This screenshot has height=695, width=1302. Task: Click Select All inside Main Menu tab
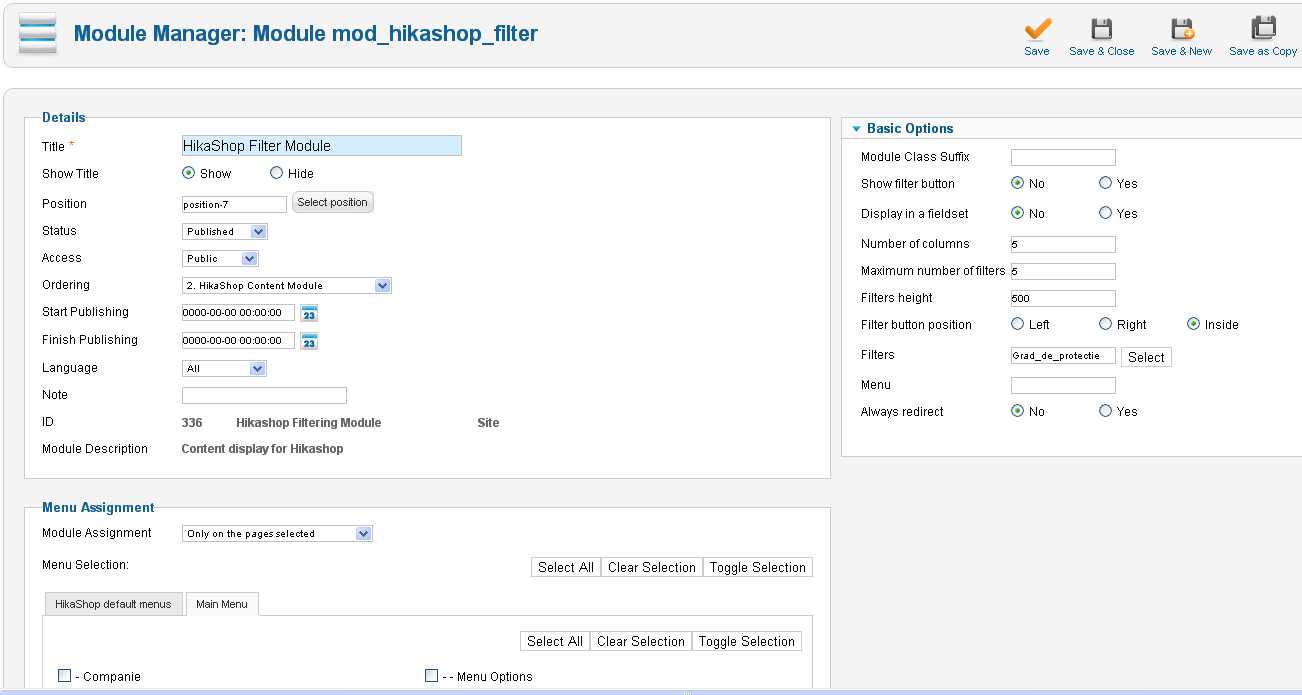(555, 641)
